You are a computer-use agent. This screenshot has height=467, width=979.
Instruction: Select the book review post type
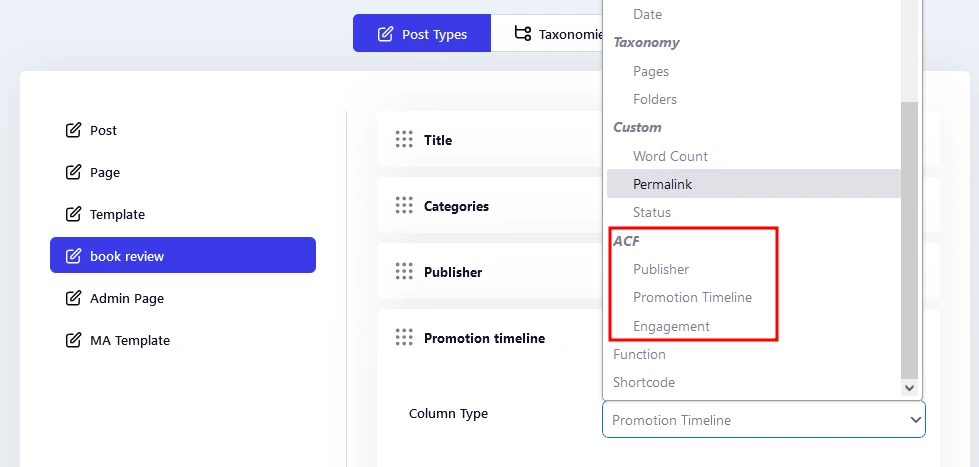tap(183, 255)
